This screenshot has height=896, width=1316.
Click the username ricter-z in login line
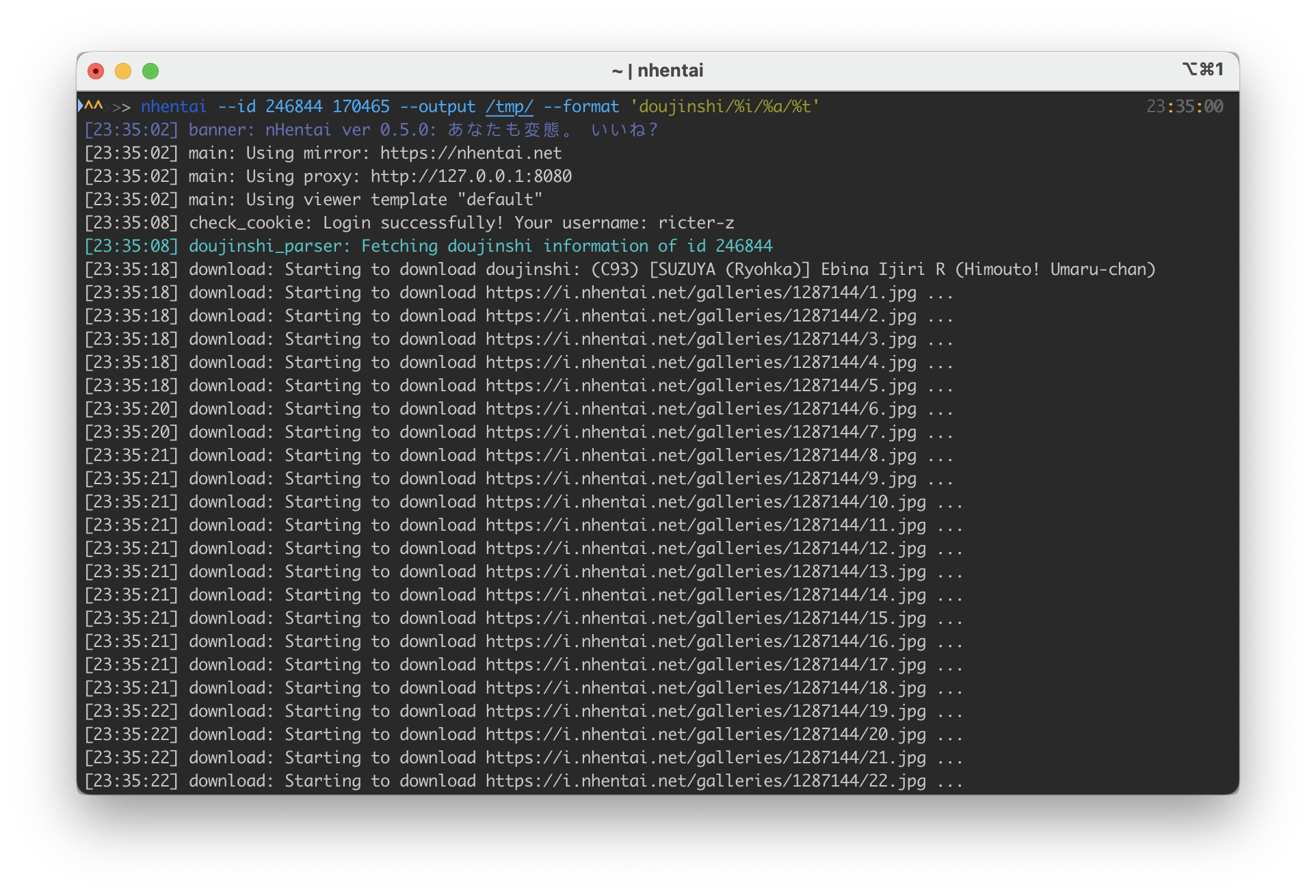[x=696, y=223]
